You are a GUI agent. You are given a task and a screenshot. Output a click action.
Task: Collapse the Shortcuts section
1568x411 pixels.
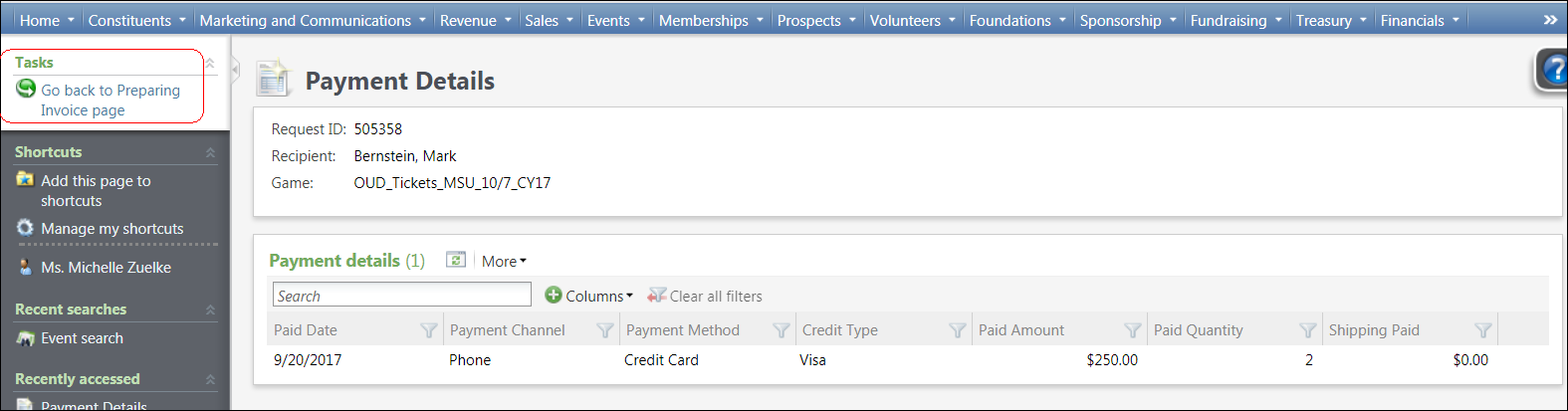pos(210,152)
